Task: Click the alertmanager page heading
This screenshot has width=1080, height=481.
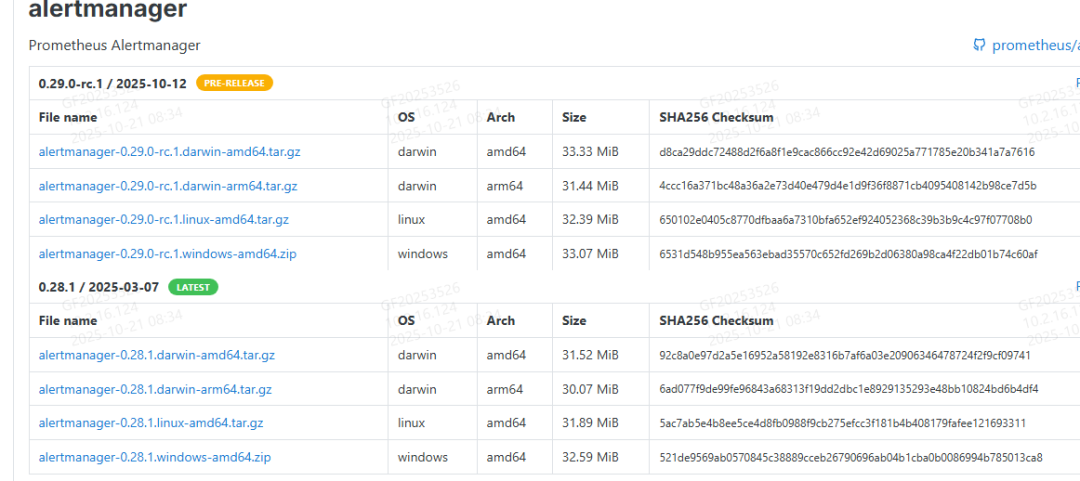Action: click(107, 10)
